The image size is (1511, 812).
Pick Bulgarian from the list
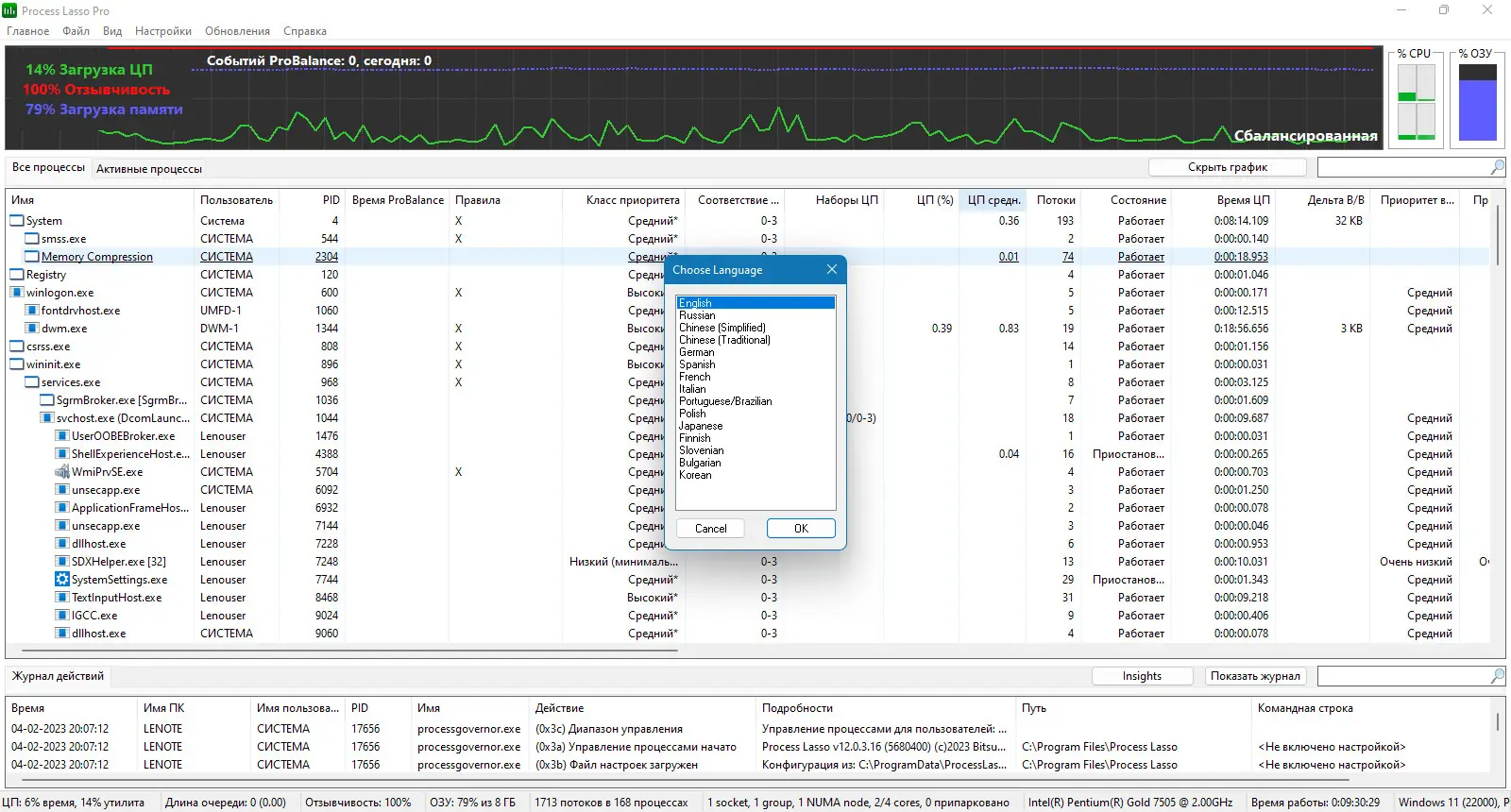click(700, 463)
